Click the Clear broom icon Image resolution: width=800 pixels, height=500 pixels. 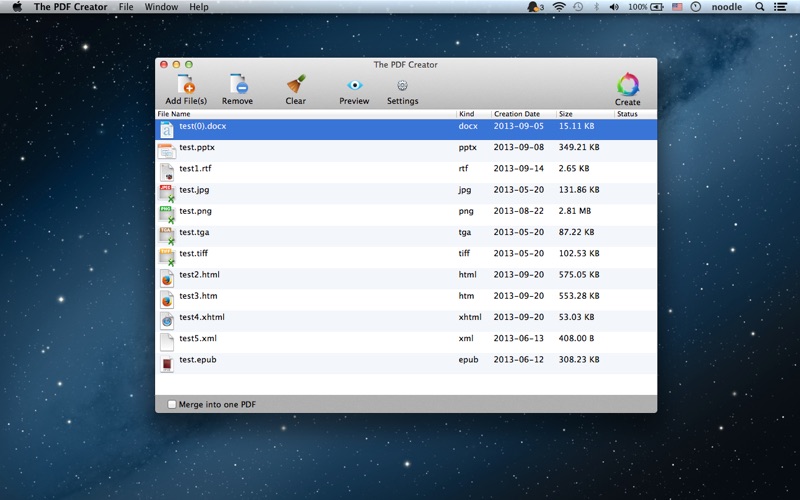[x=296, y=84]
